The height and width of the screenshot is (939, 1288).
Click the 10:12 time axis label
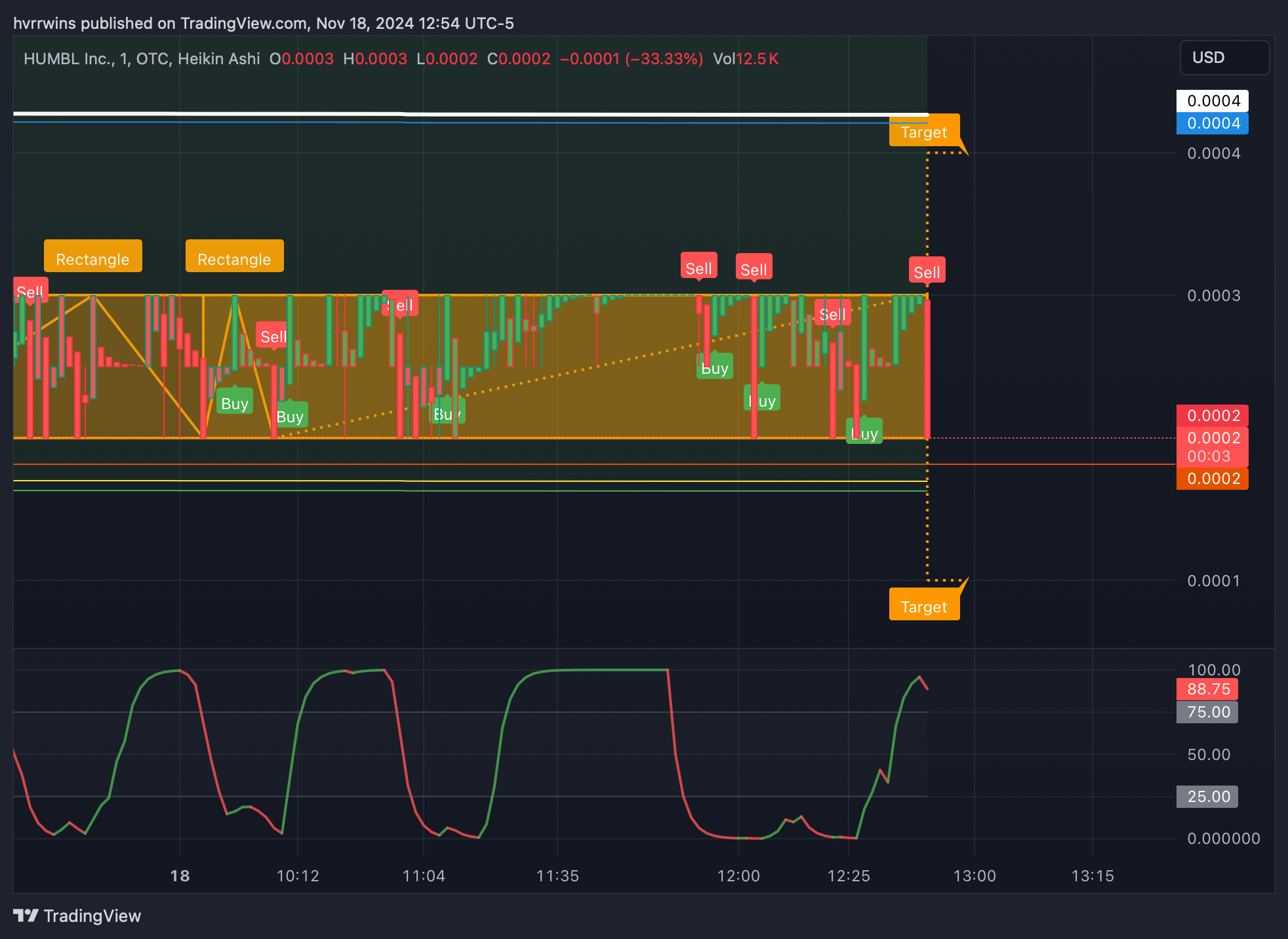[x=298, y=876]
